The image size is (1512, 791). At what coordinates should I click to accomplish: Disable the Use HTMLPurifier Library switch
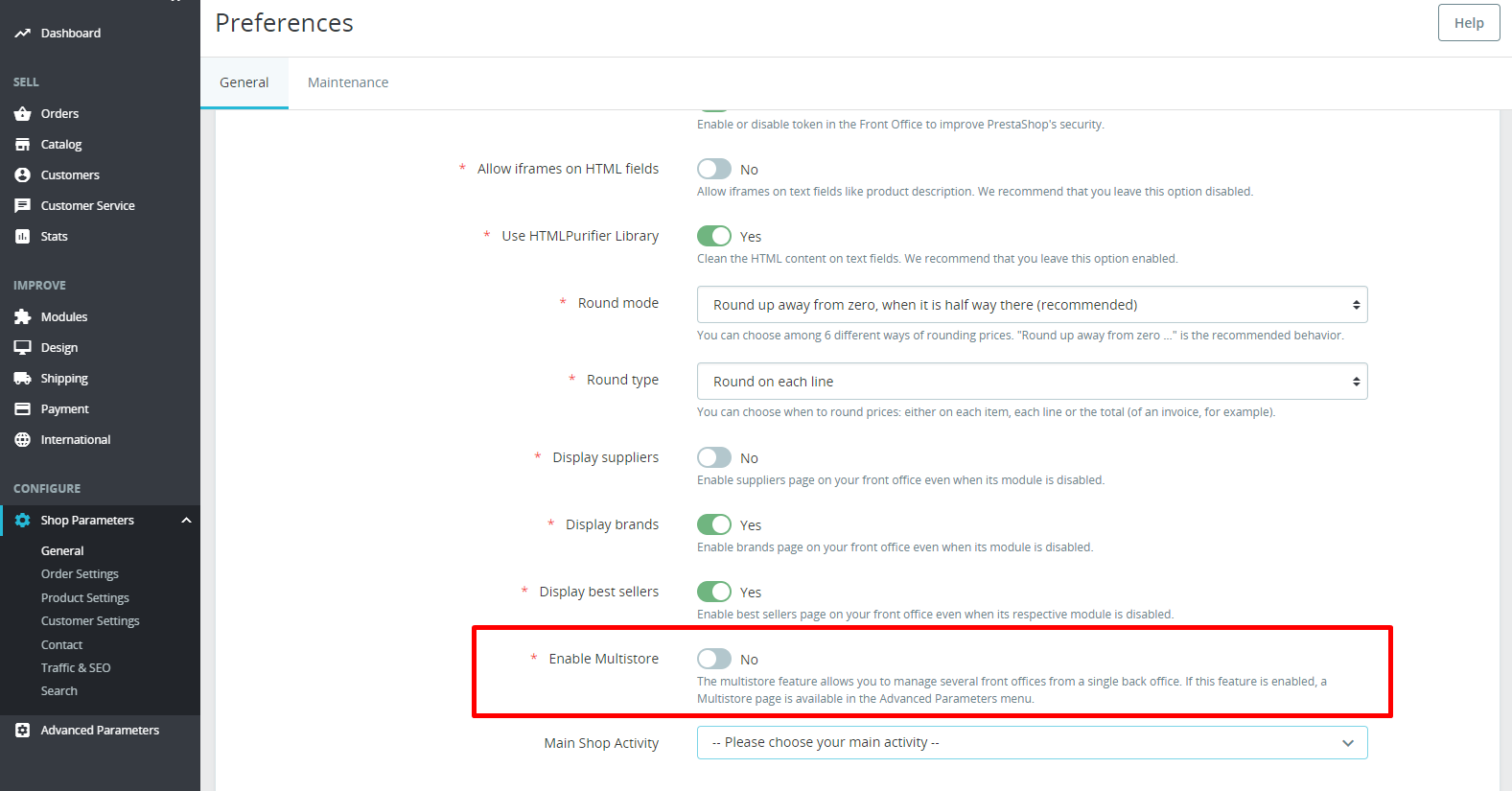[714, 237]
